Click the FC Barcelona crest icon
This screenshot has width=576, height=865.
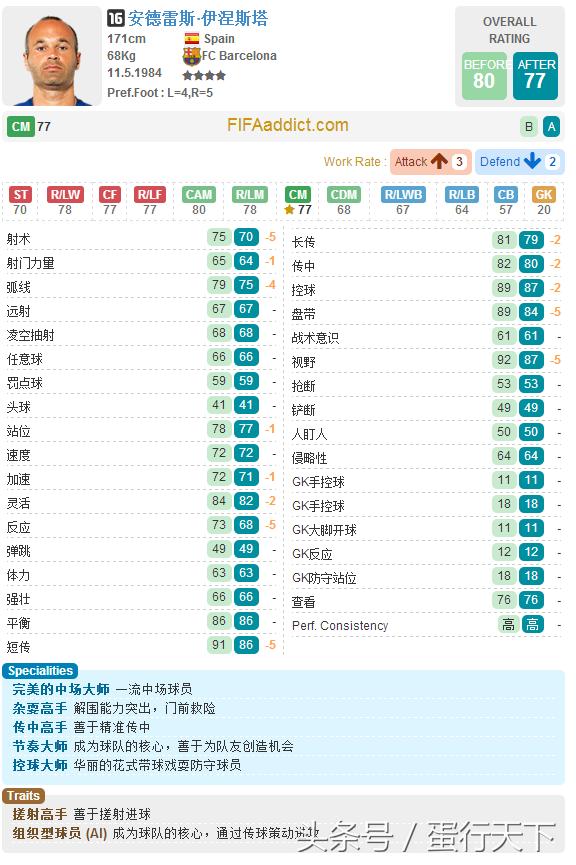pos(191,56)
